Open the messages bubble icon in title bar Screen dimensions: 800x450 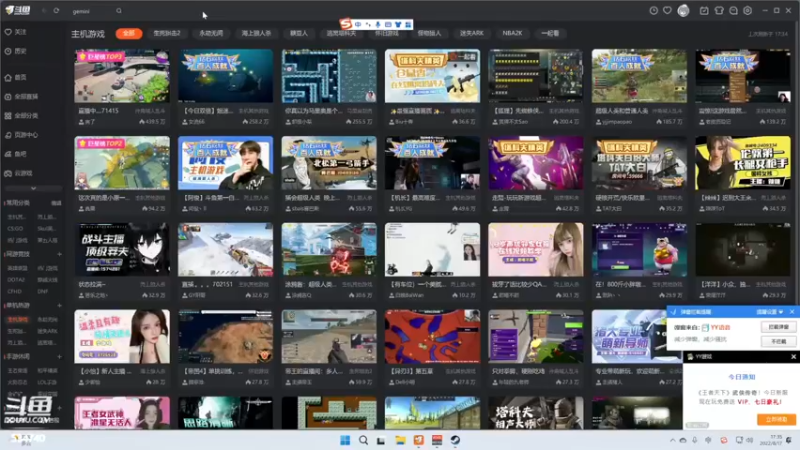[x=733, y=11]
